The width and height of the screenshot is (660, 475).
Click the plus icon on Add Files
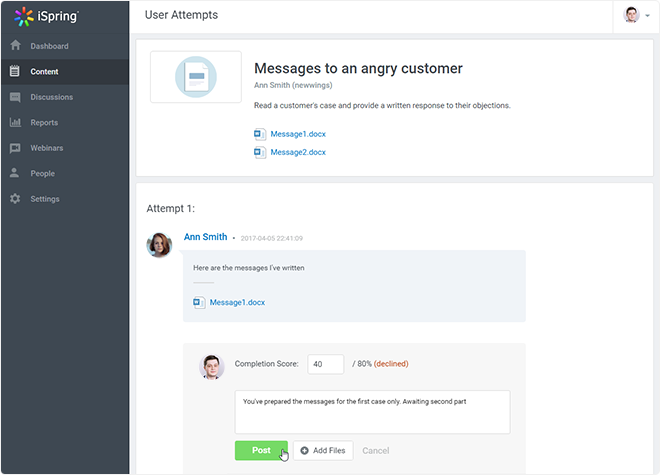pos(304,451)
